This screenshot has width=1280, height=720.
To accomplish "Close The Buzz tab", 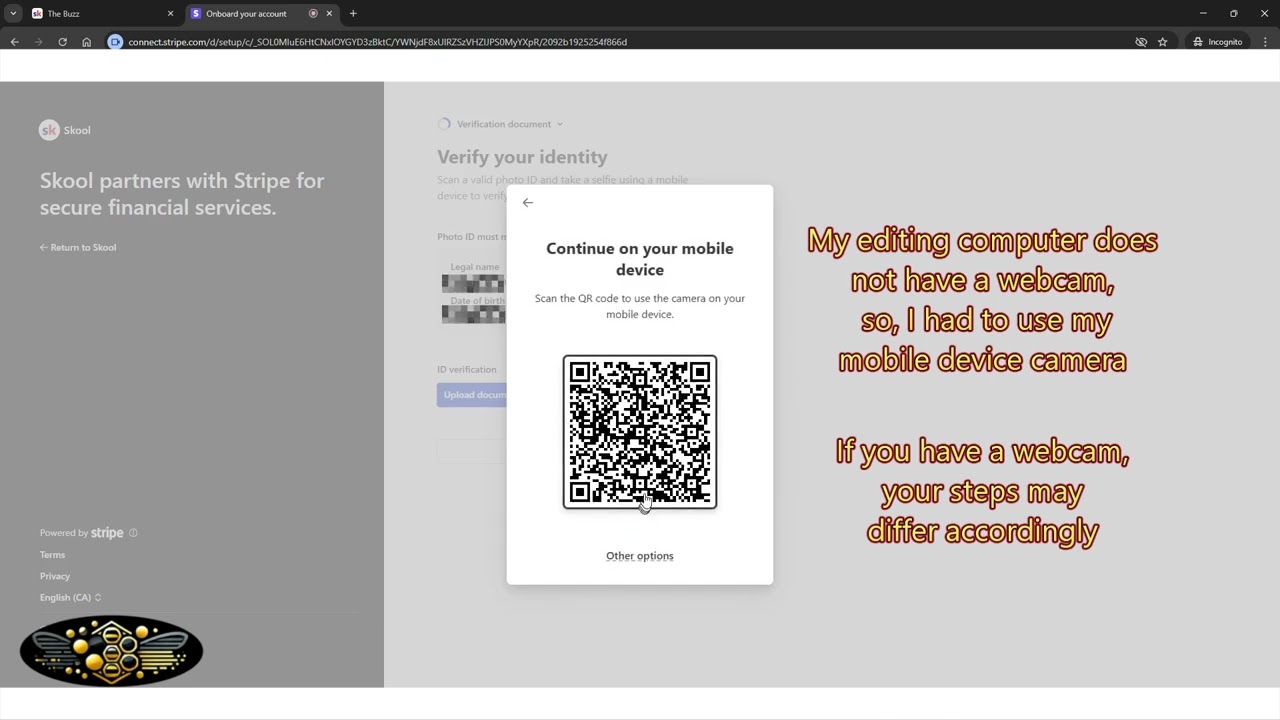I will click(170, 14).
